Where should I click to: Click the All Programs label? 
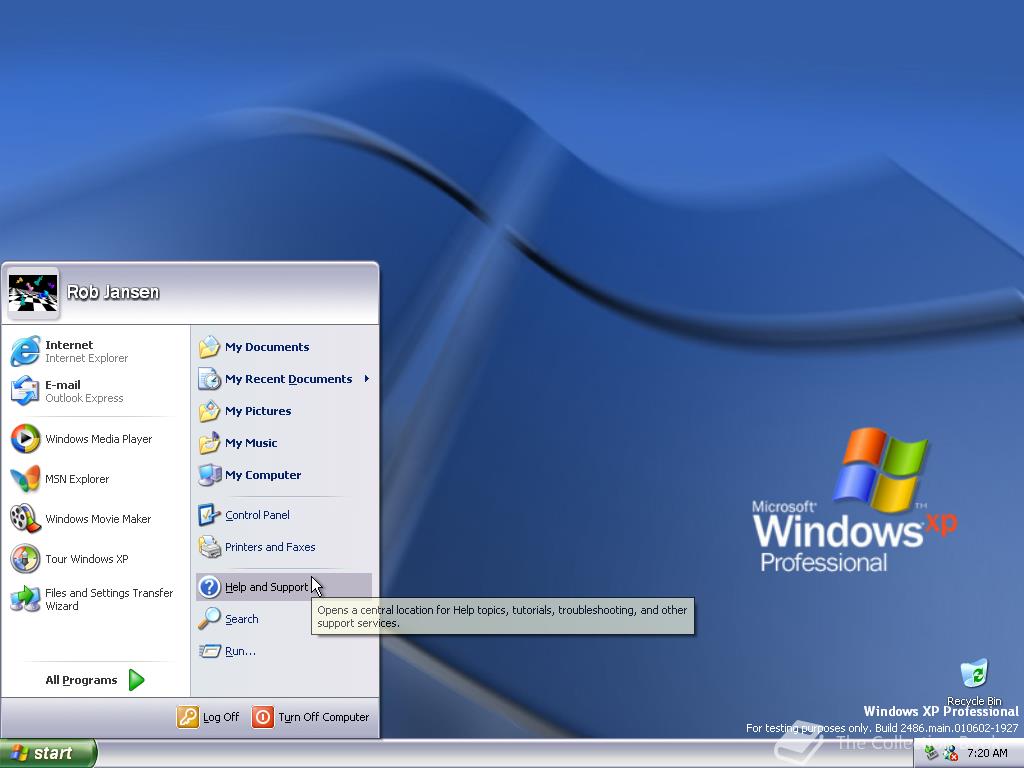(82, 680)
